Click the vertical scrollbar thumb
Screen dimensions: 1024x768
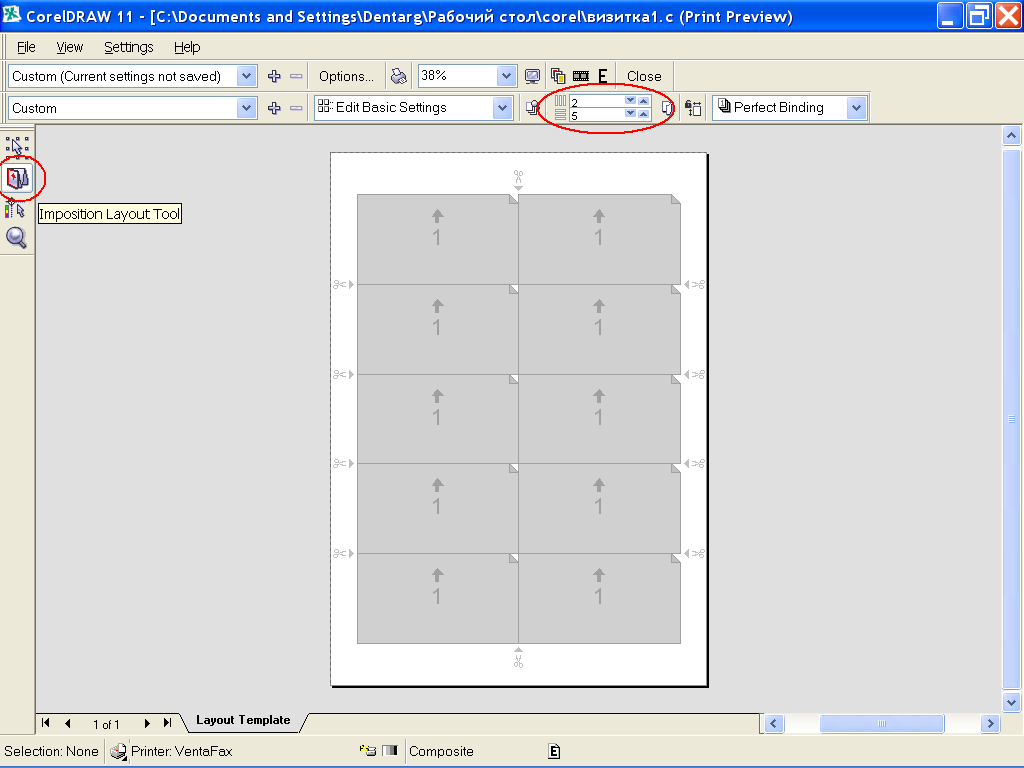coord(1012,419)
